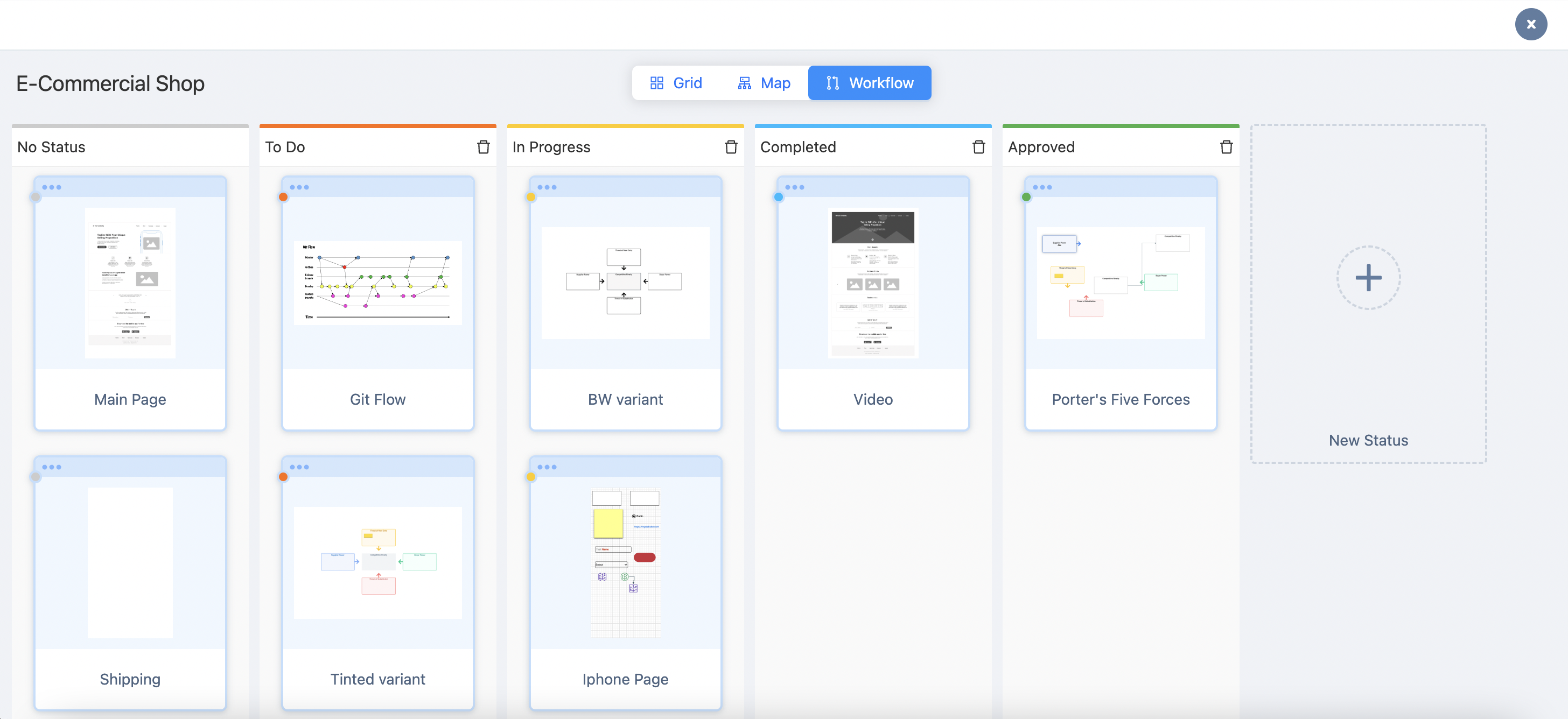1568x719 pixels.
Task: Open three-dot menu on Main Page card
Action: pos(52,187)
